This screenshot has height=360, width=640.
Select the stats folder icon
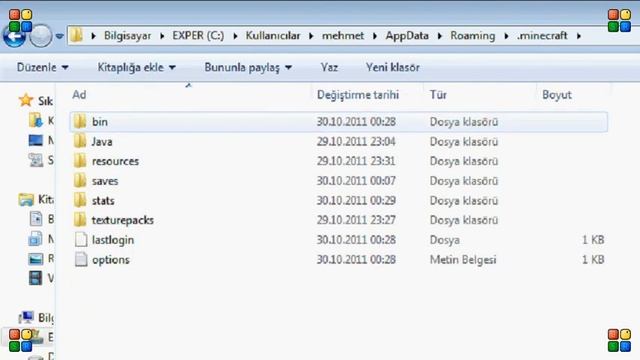point(80,200)
